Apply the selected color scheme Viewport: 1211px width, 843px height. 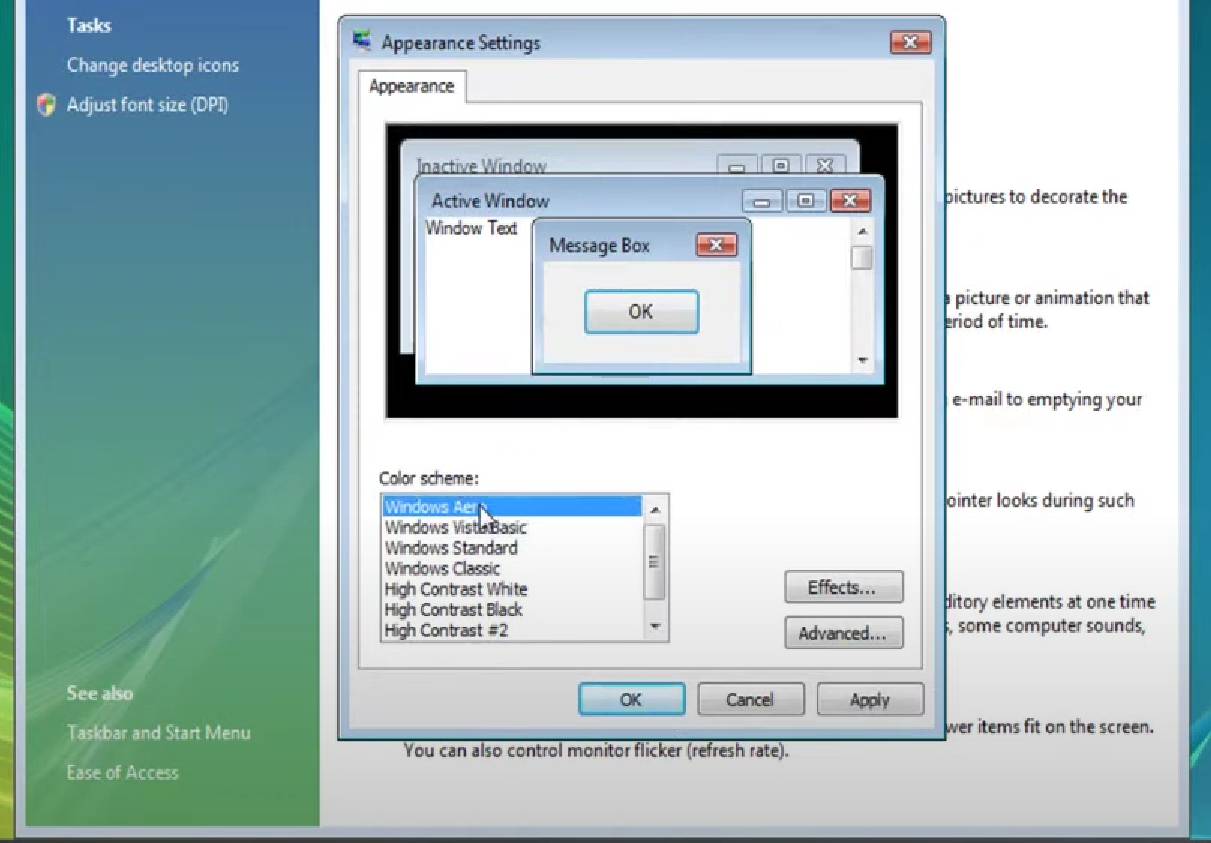coord(870,700)
